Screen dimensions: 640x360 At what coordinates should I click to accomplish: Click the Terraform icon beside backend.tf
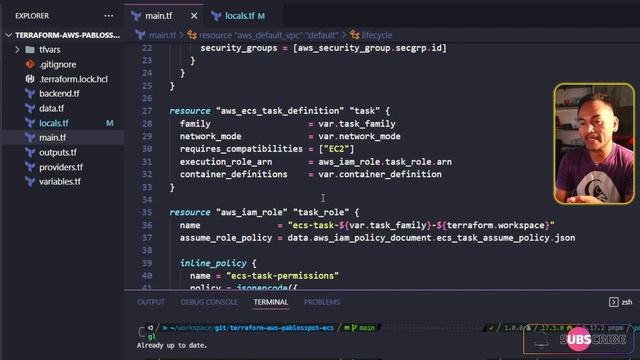[30, 94]
